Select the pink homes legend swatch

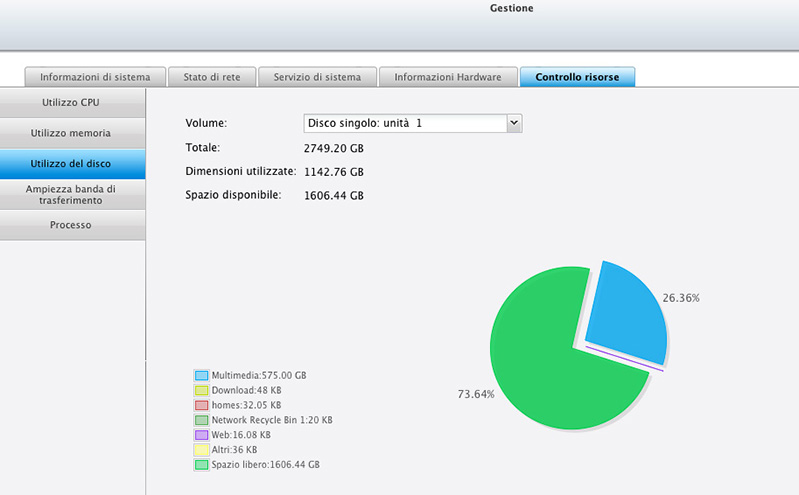(x=201, y=405)
